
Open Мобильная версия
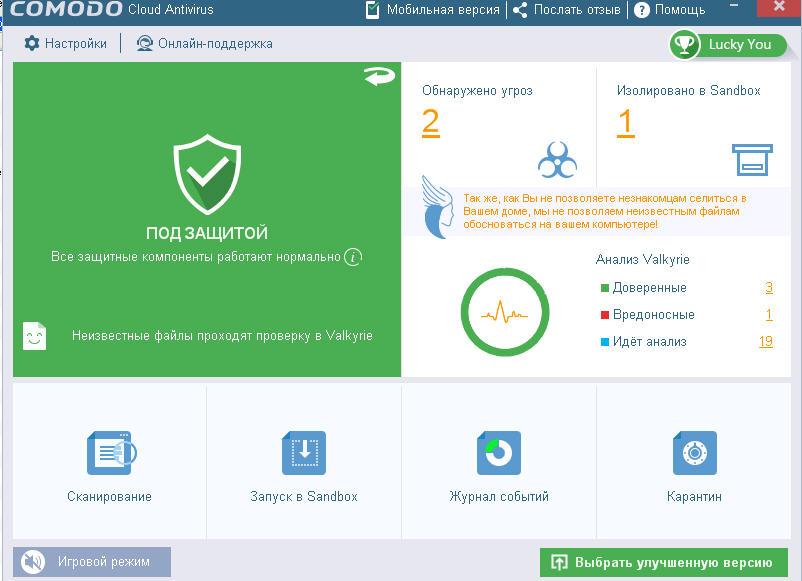tap(433, 10)
